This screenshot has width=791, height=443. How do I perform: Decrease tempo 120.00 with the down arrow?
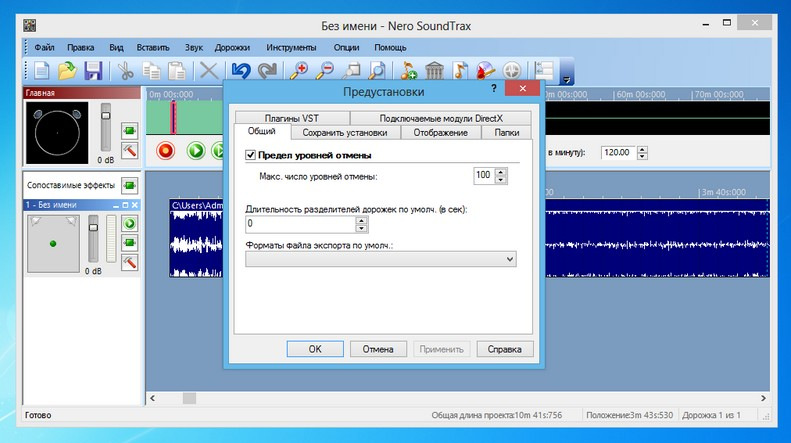click(642, 156)
